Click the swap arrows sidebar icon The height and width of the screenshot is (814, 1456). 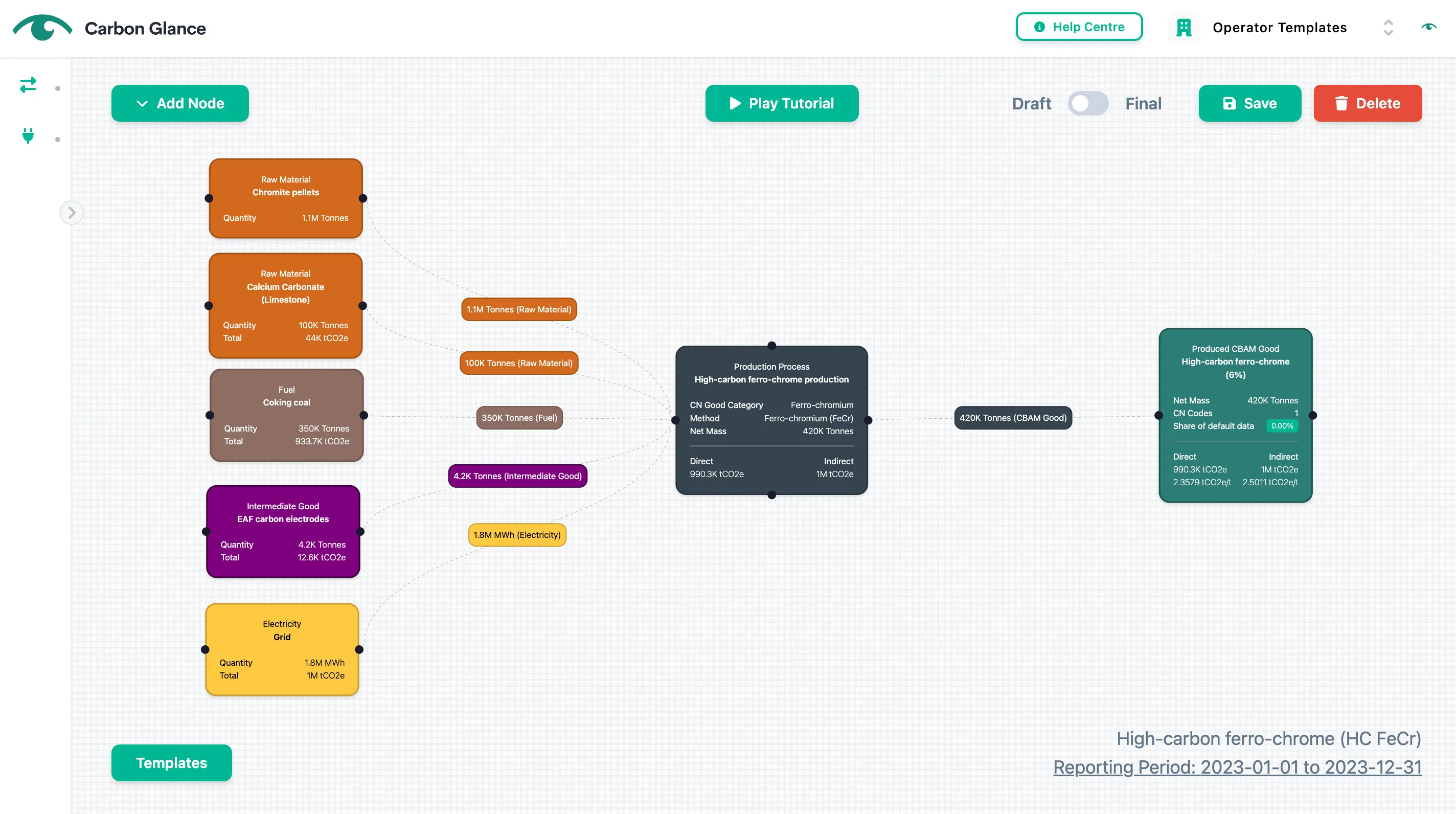coord(28,85)
